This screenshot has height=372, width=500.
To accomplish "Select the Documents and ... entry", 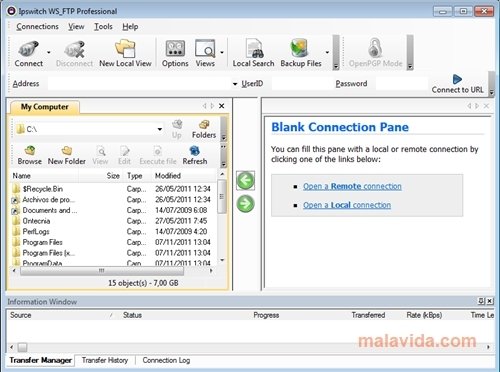I will [x=50, y=210].
